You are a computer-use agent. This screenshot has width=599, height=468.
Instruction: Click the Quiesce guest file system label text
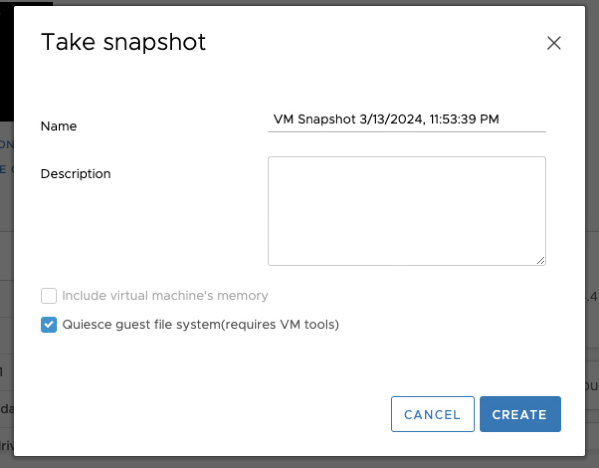click(x=201, y=325)
